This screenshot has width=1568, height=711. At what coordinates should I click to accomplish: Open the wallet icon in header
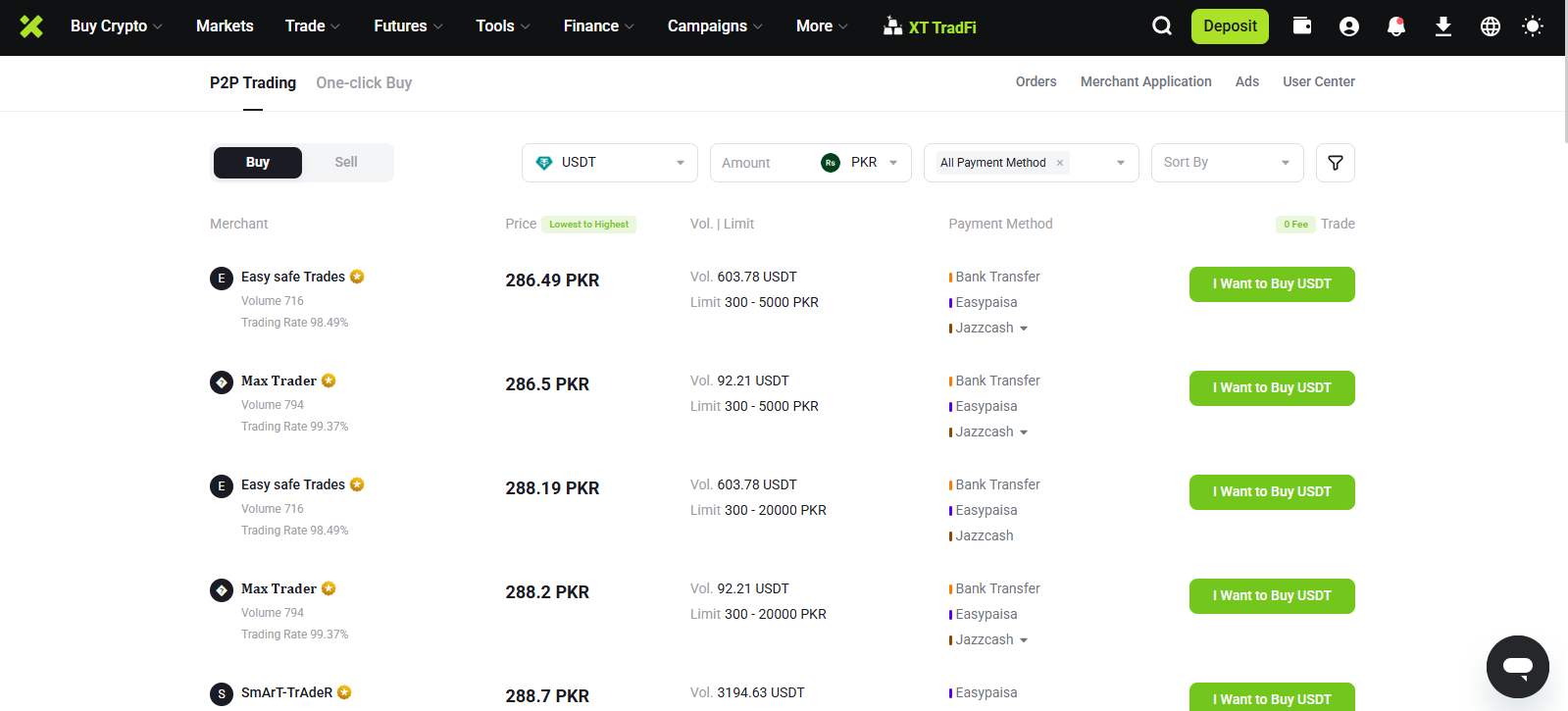(1302, 26)
